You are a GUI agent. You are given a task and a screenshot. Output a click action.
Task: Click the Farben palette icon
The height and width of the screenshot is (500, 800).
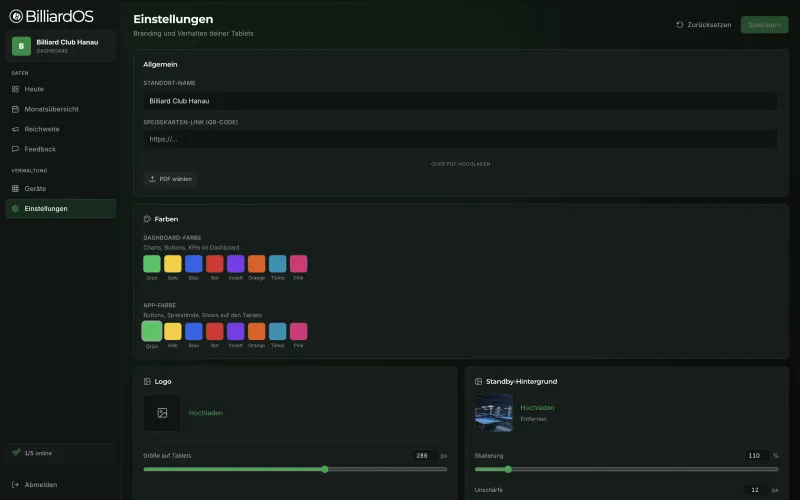[147, 219]
